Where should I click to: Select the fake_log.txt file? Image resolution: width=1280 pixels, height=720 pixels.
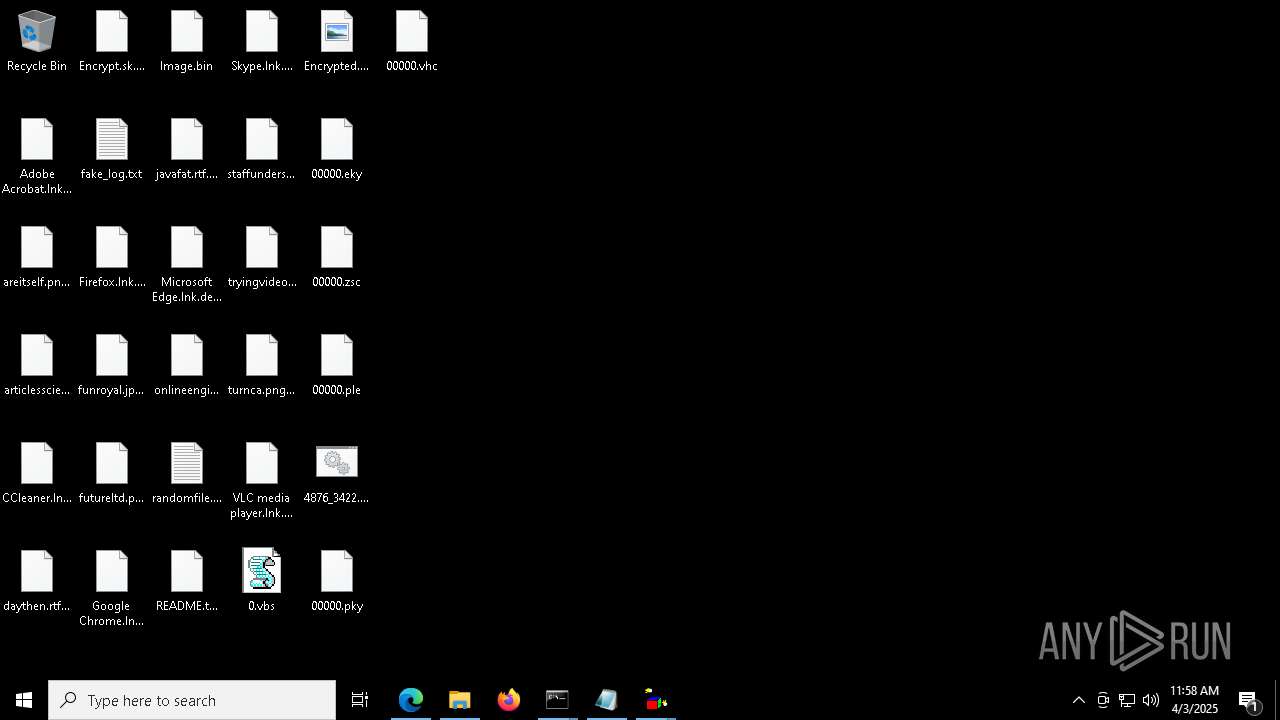[x=112, y=150]
